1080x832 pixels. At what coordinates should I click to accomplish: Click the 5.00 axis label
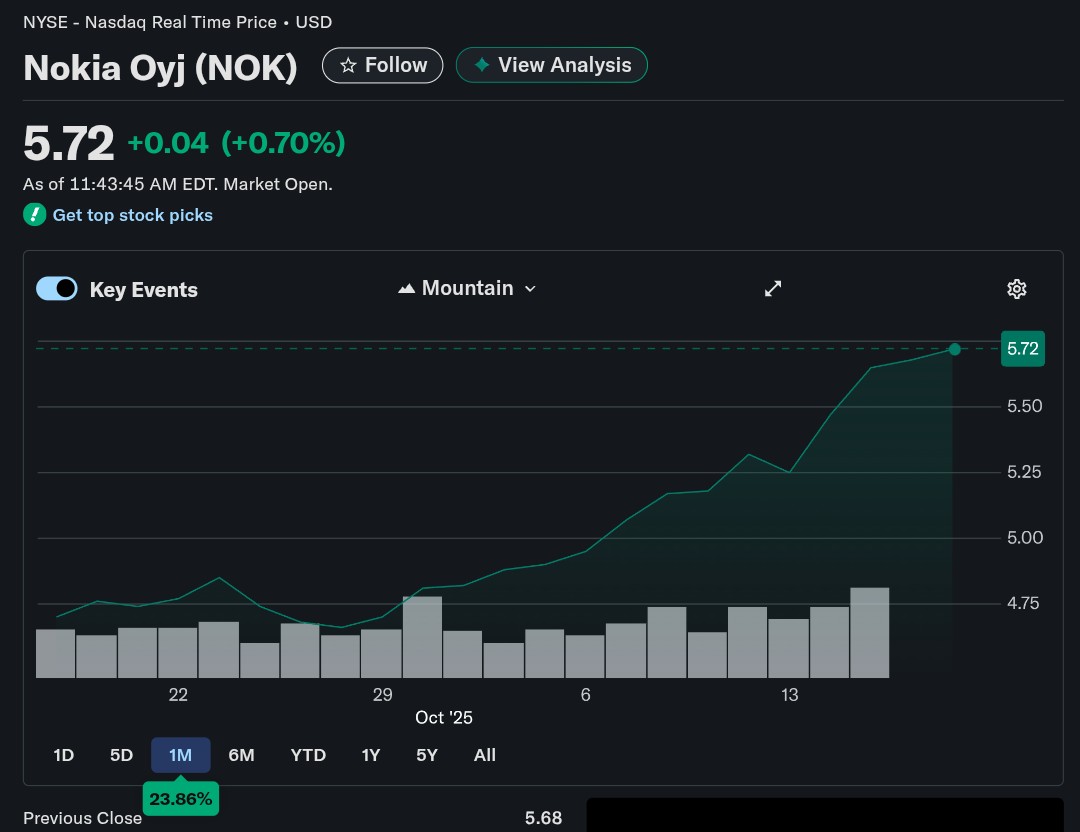1024,538
